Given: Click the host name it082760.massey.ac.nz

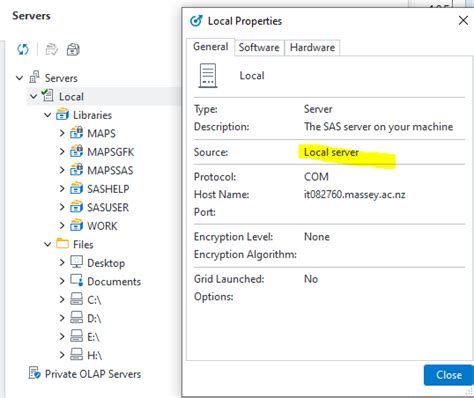Looking at the screenshot, I should pos(355,194).
